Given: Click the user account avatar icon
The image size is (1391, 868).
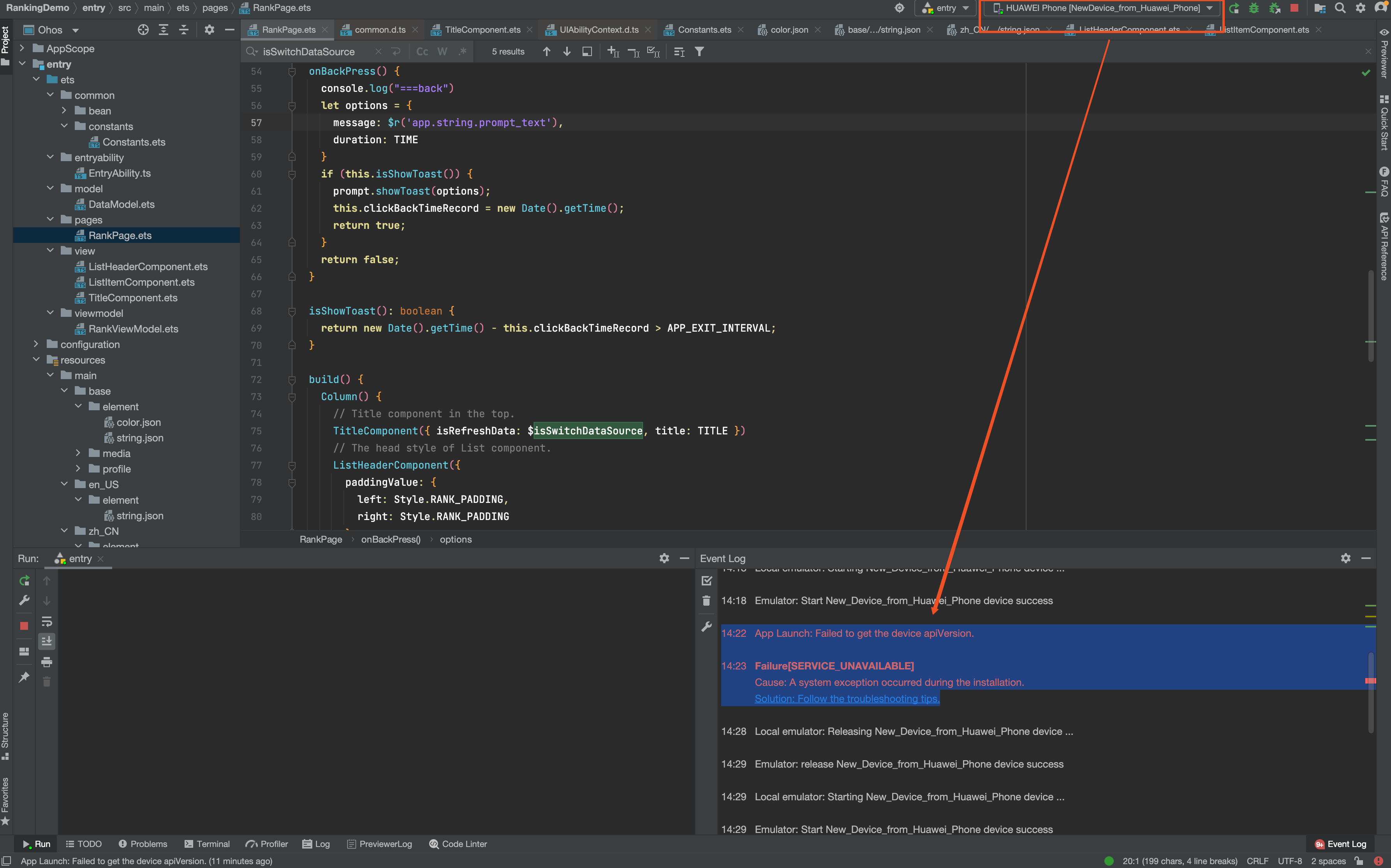Looking at the screenshot, I should (1381, 8).
